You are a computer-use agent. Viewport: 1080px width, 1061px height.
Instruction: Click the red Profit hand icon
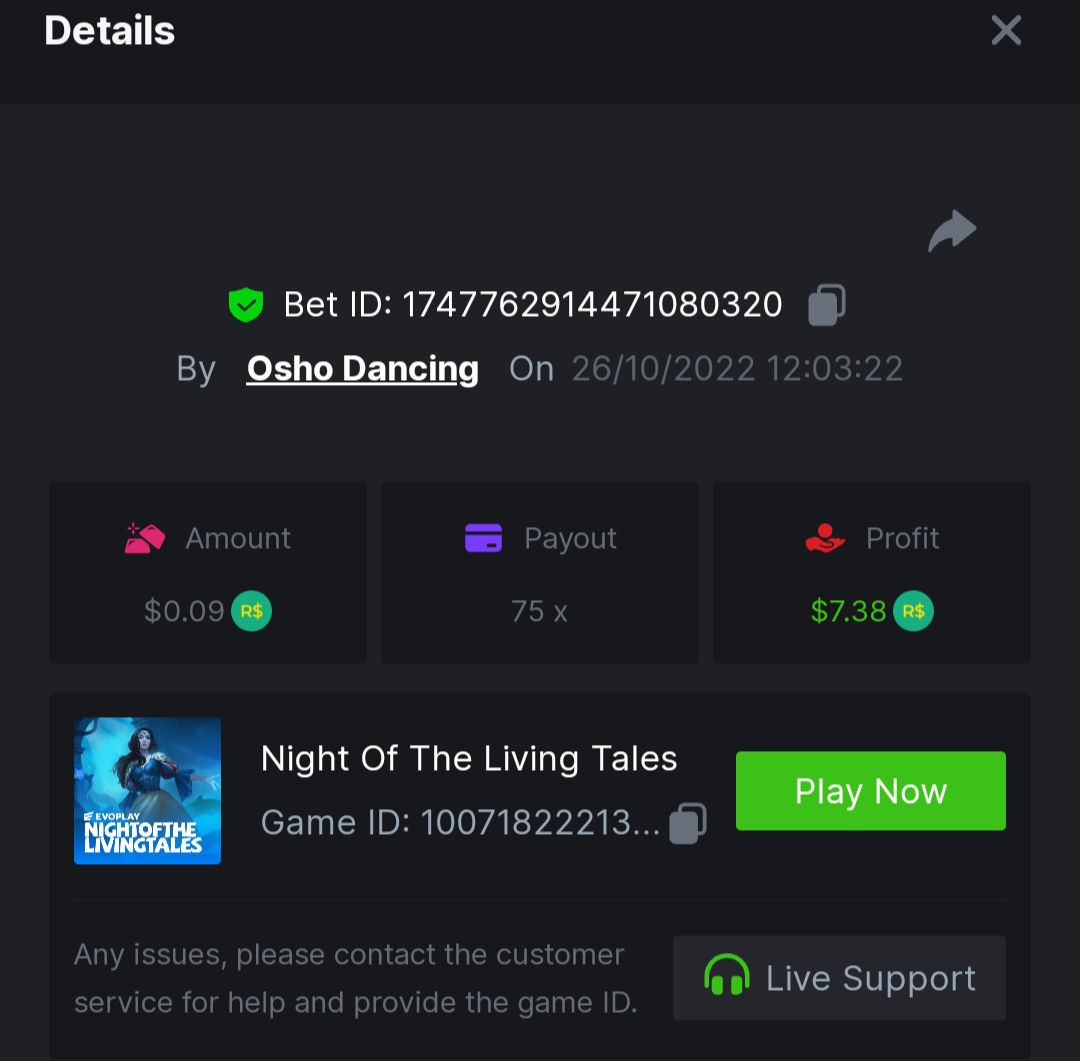click(825, 538)
